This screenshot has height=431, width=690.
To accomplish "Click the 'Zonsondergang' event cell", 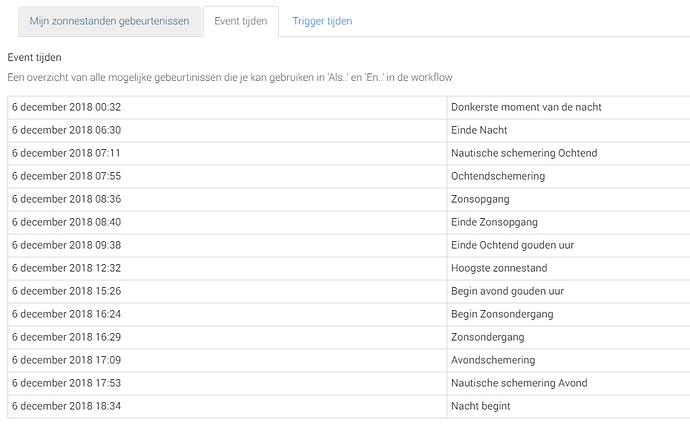I will (x=489, y=337).
